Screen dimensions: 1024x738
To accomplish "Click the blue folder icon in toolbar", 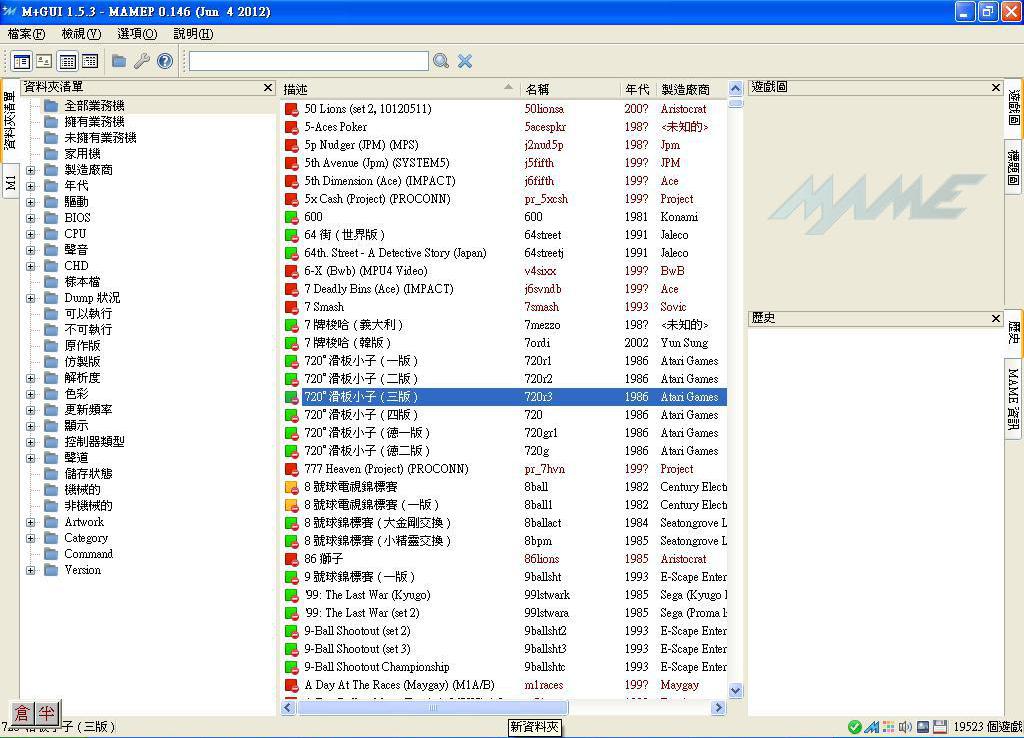I will point(119,62).
